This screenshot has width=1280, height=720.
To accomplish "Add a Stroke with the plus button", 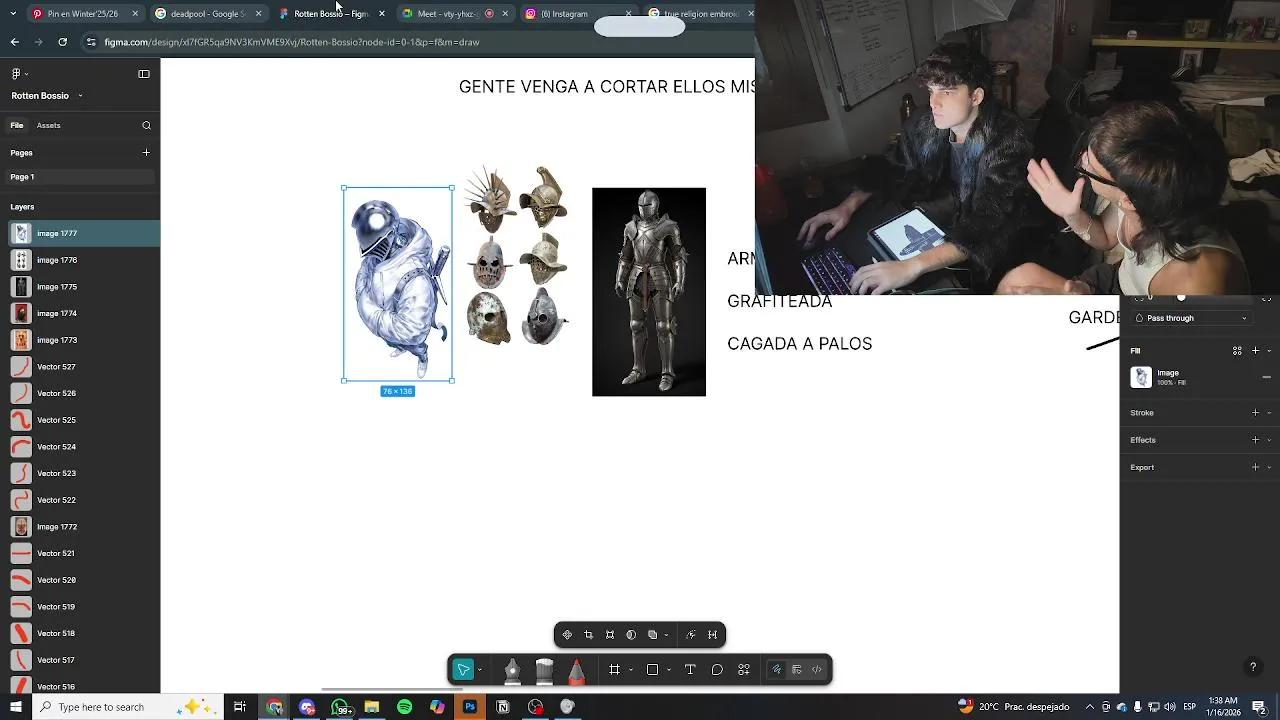I will point(1255,412).
